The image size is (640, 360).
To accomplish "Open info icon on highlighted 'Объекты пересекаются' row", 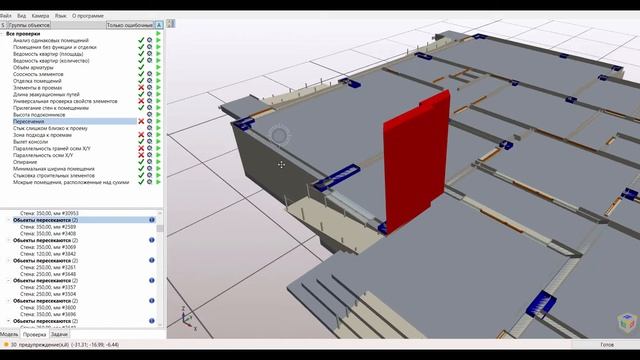I will [x=152, y=220].
